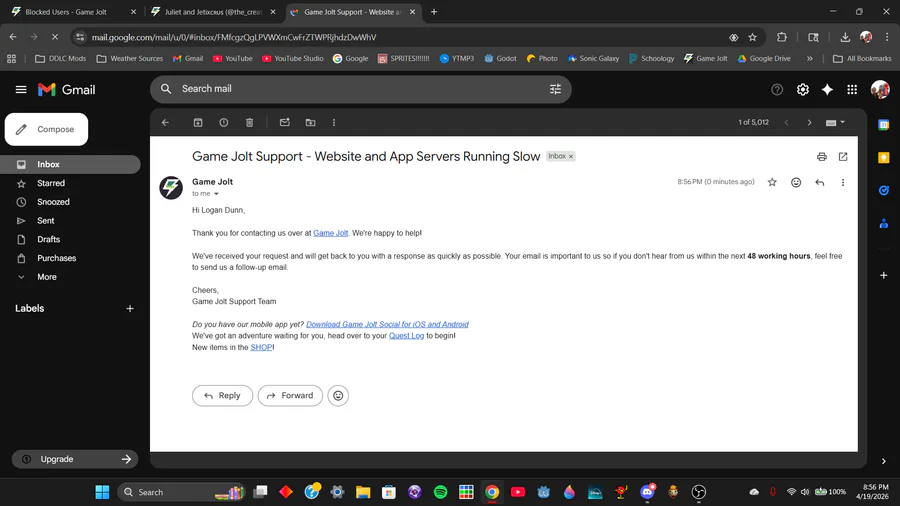Click the Upgrade button
The width and height of the screenshot is (900, 506).
click(x=75, y=459)
